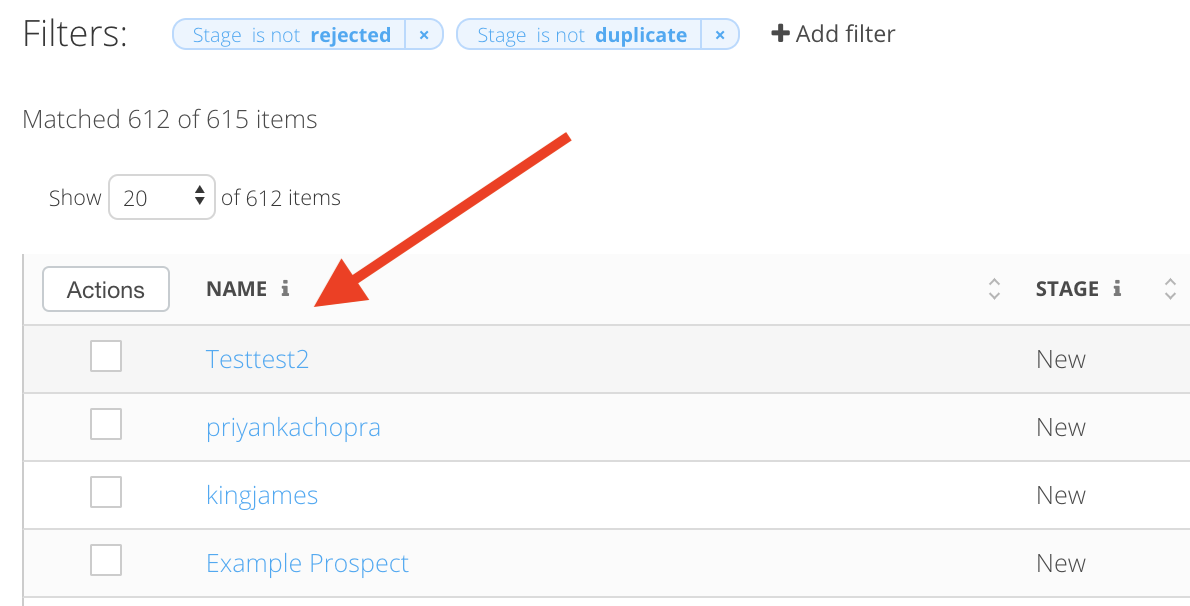Open the kingjames prospect link

[x=262, y=495]
